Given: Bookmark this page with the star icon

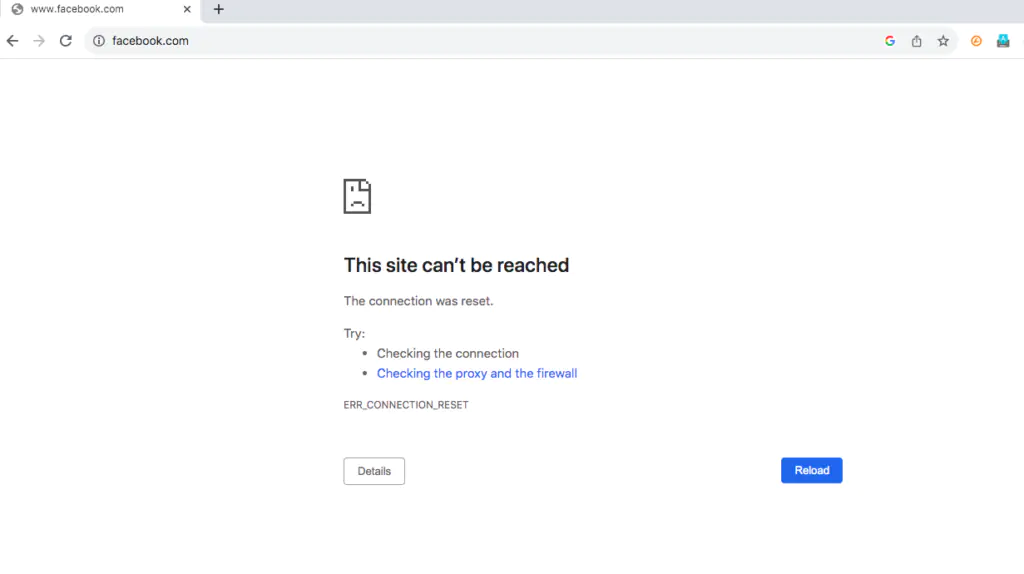Looking at the screenshot, I should [x=943, y=41].
